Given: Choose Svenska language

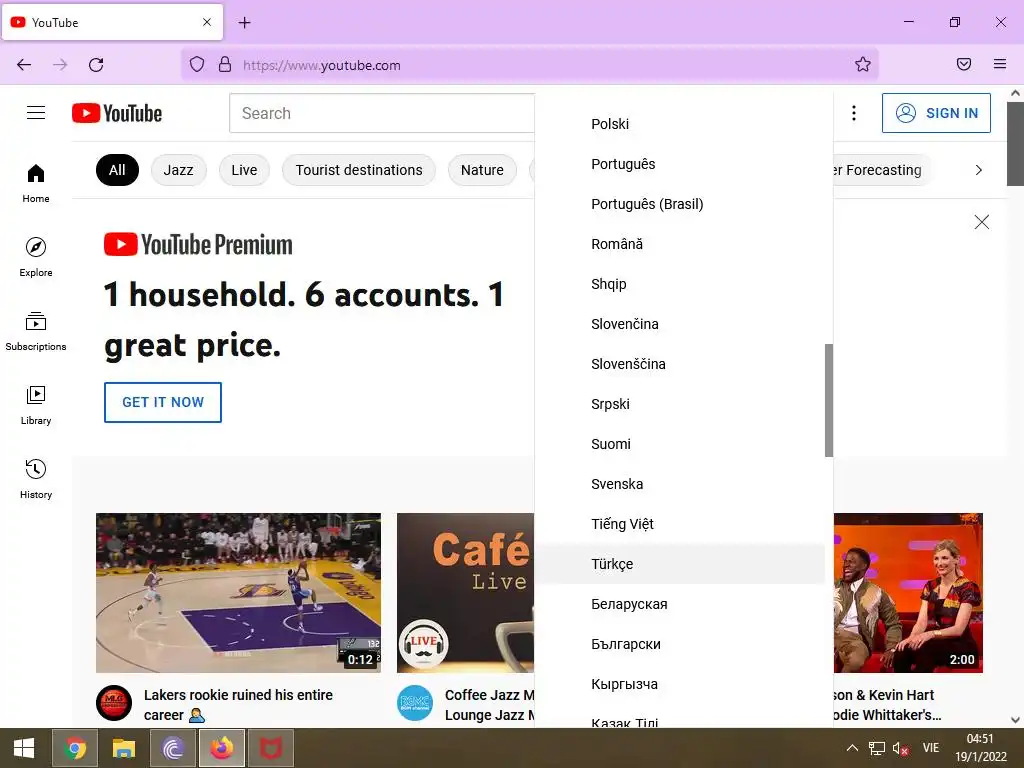Looking at the screenshot, I should point(680,484).
